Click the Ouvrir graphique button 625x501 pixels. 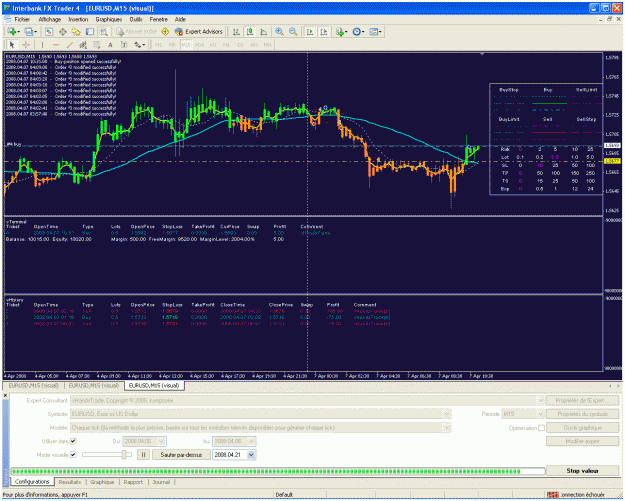(582, 428)
